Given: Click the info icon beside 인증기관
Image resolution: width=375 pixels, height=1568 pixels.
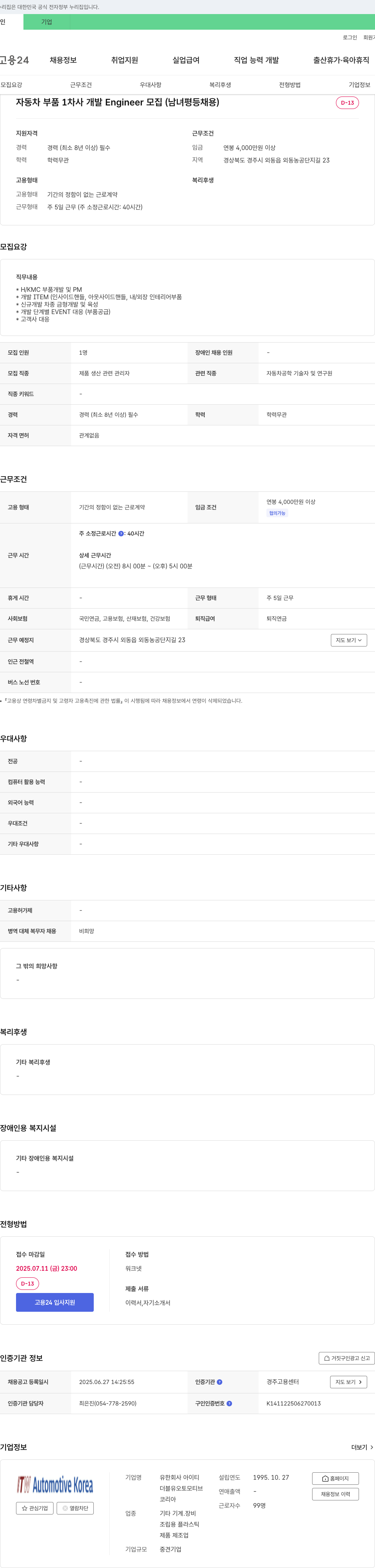Looking at the screenshot, I should (x=220, y=1382).
